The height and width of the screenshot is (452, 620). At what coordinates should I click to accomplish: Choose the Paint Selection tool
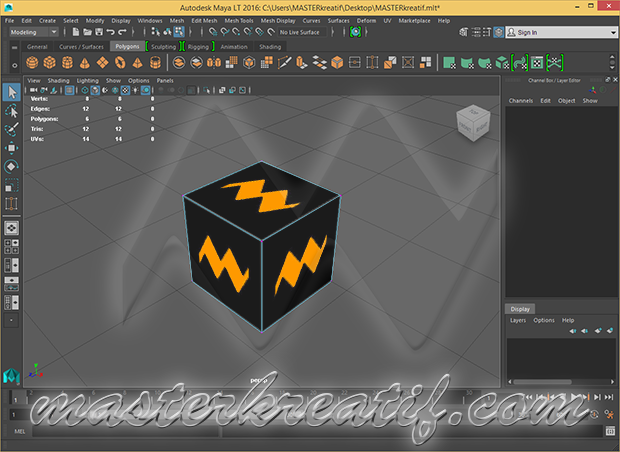pyautogui.click(x=11, y=129)
